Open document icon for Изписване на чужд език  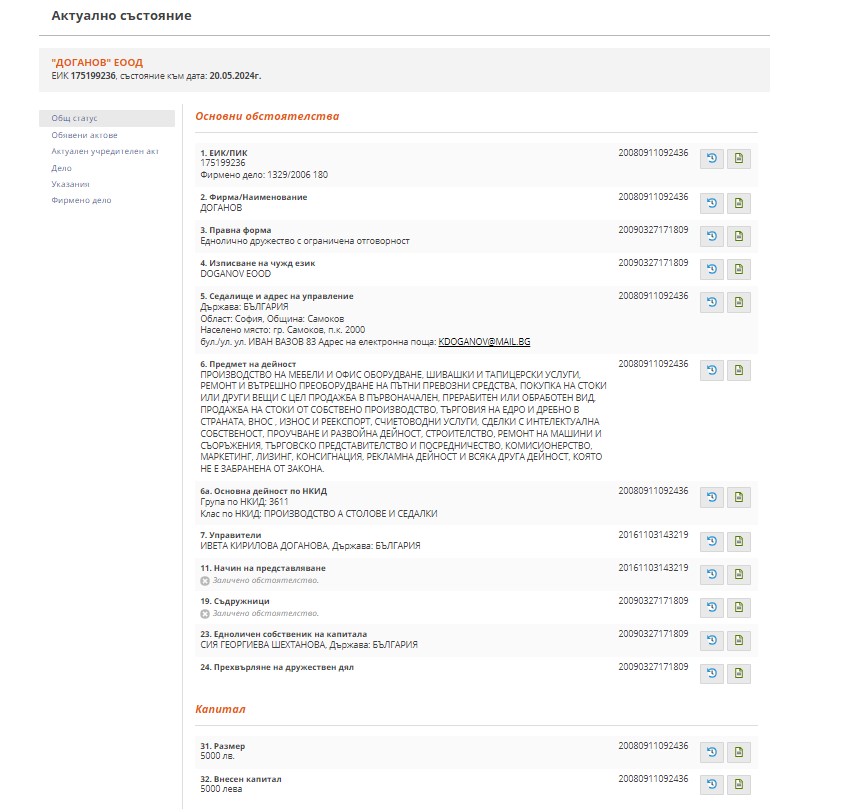(739, 269)
